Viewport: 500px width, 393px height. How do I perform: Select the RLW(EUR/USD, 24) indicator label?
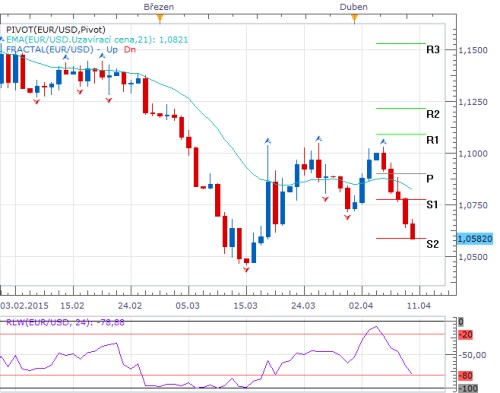(x=65, y=322)
